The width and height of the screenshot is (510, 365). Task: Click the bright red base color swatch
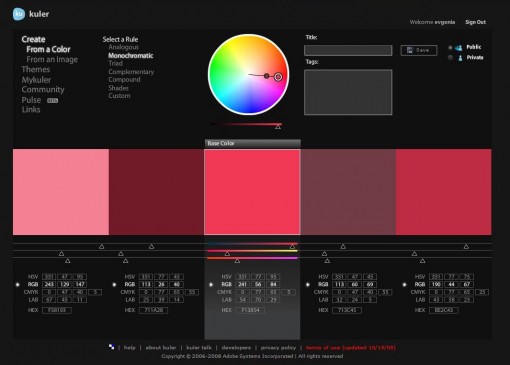[252, 192]
